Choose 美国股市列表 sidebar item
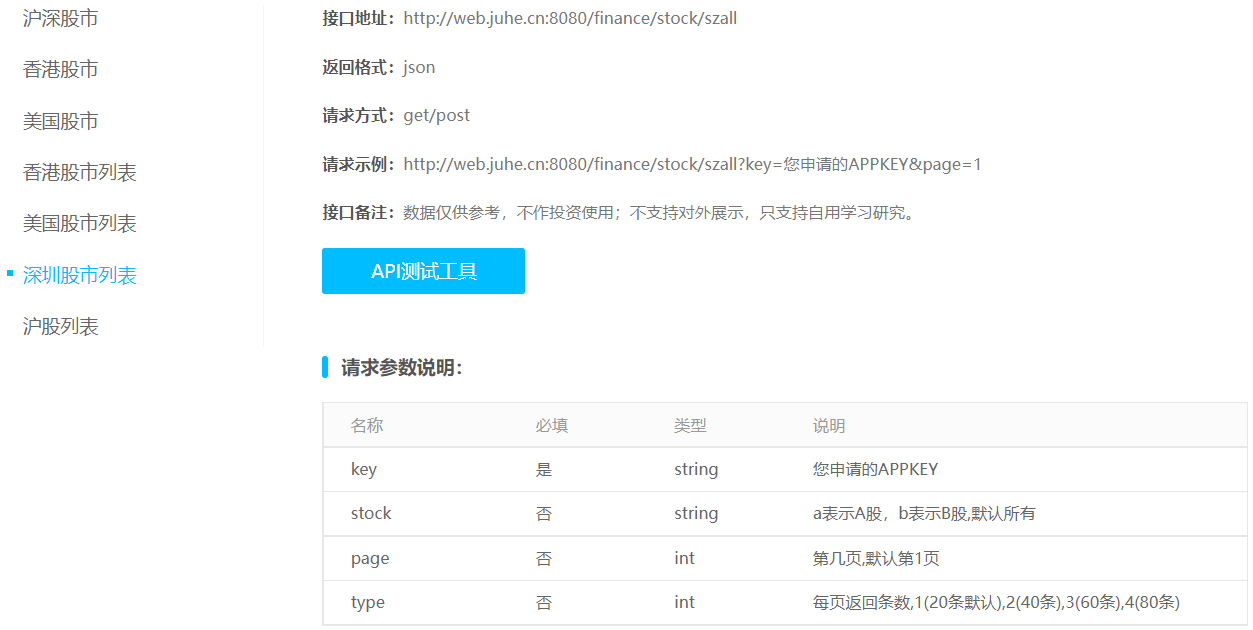 tap(80, 223)
